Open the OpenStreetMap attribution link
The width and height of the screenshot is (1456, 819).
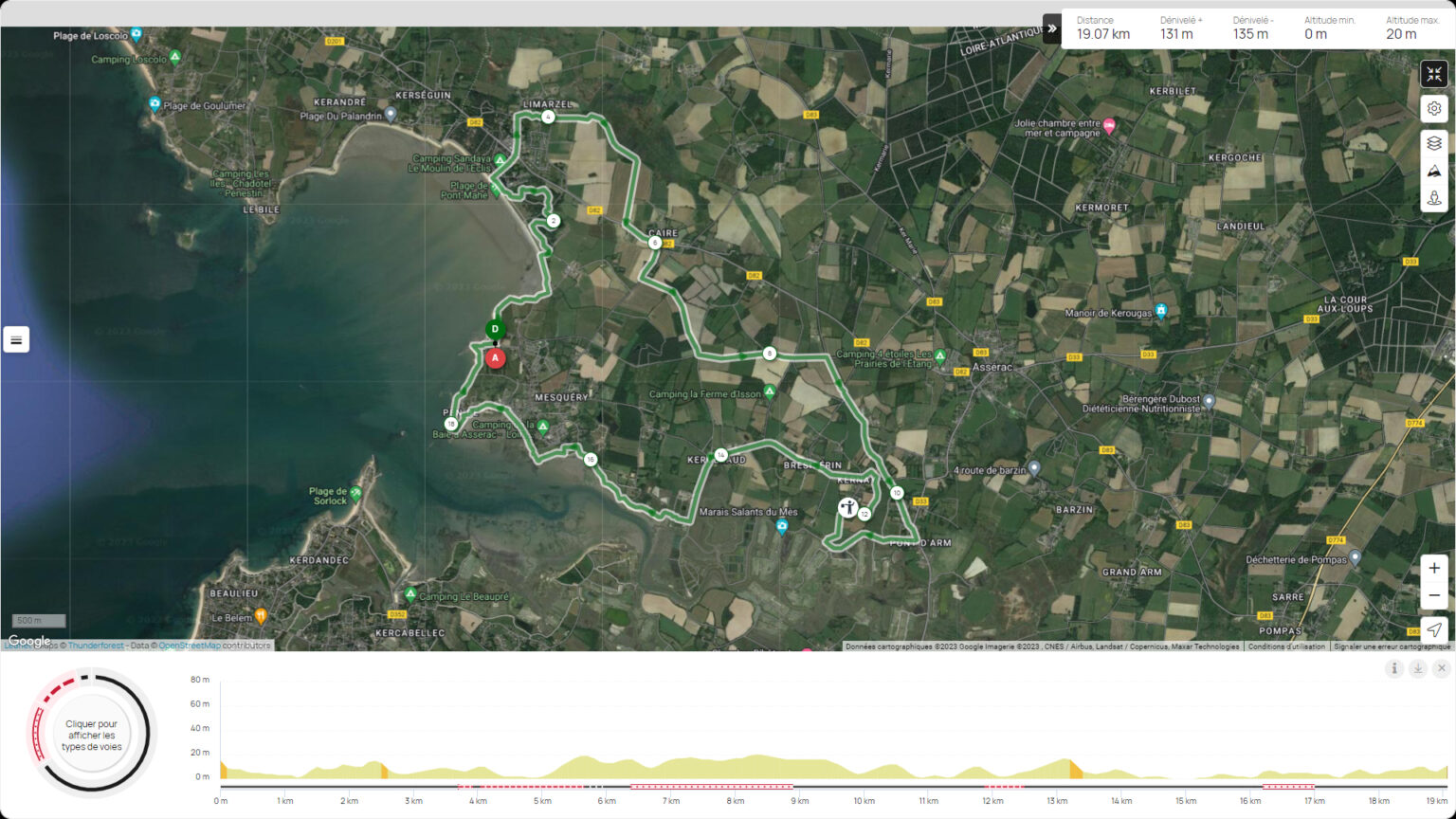coord(189,646)
